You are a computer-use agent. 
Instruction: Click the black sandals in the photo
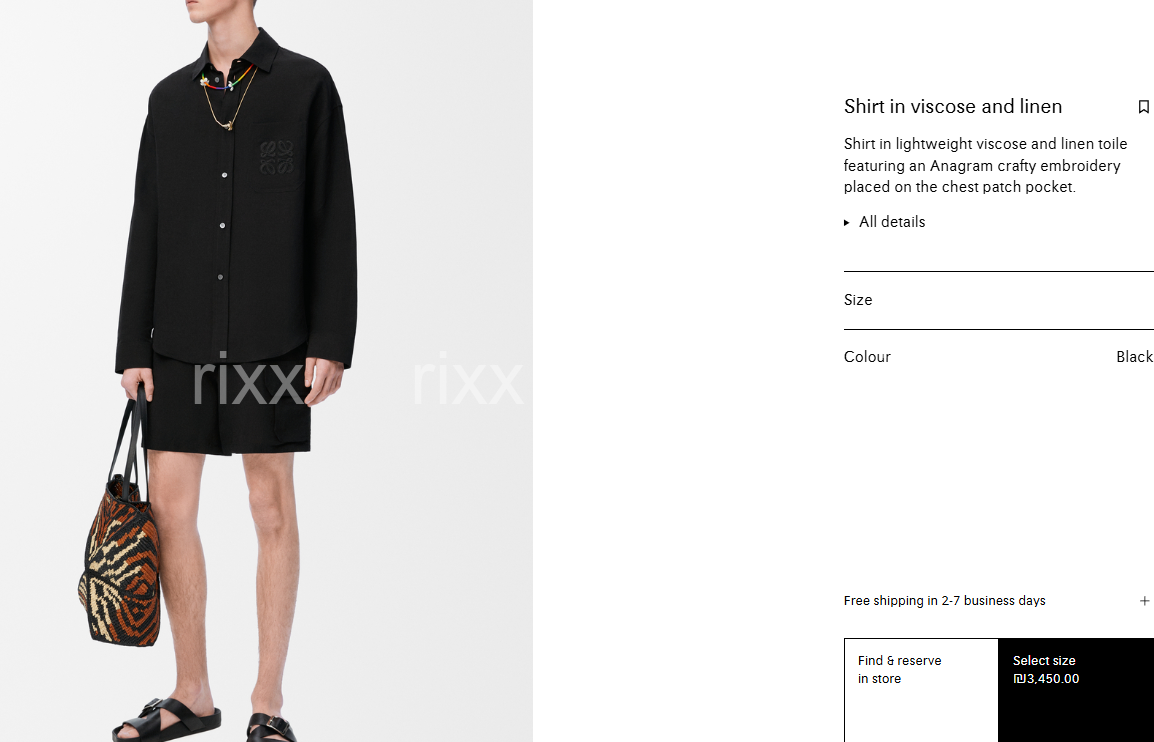205,720
